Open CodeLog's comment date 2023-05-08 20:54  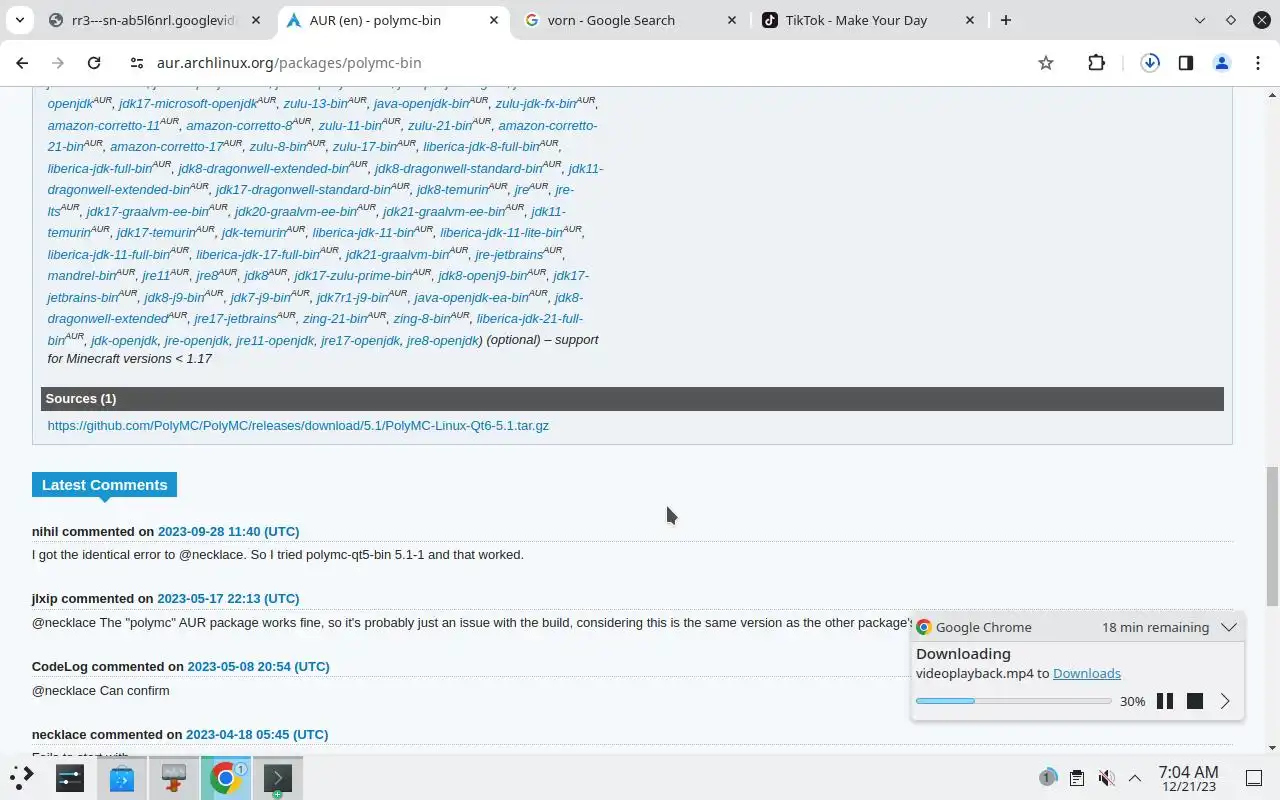coord(258,666)
